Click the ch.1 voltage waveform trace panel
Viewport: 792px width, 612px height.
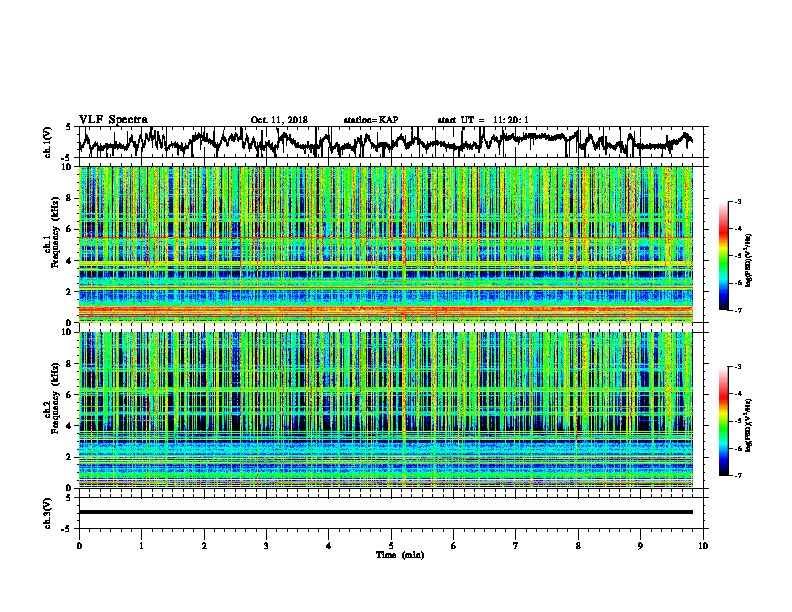pyautogui.click(x=391, y=142)
